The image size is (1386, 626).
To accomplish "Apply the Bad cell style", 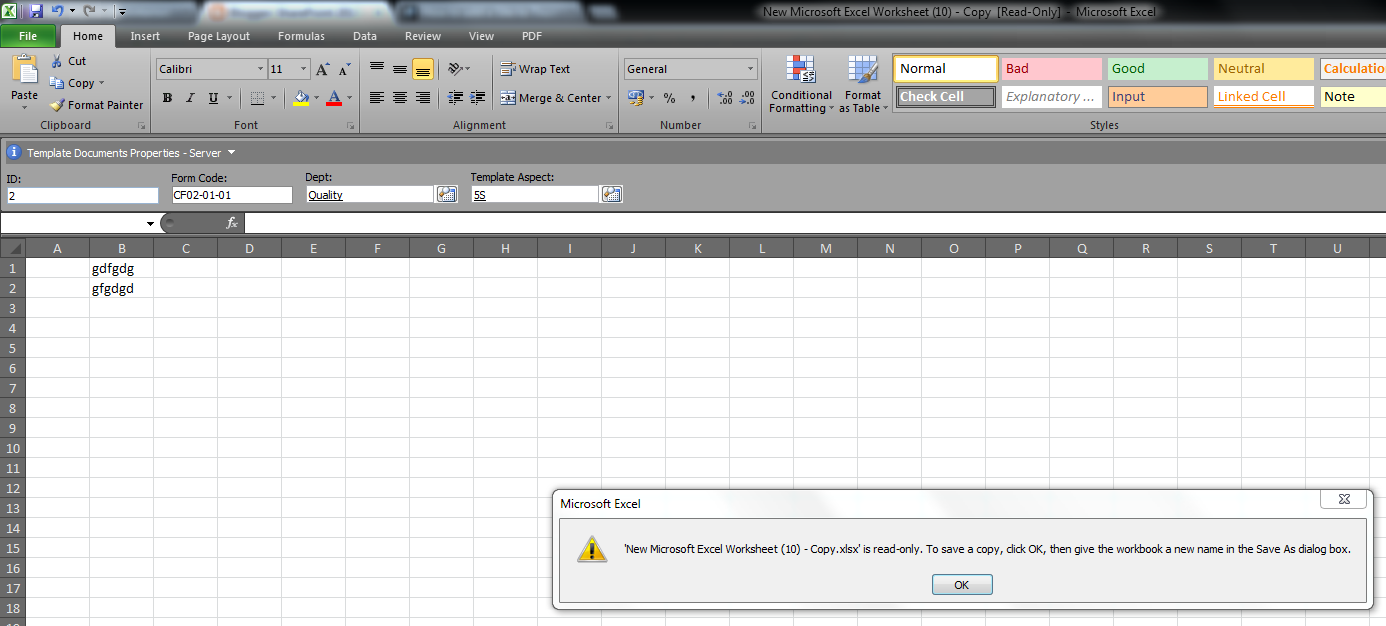I will pyautogui.click(x=1051, y=69).
